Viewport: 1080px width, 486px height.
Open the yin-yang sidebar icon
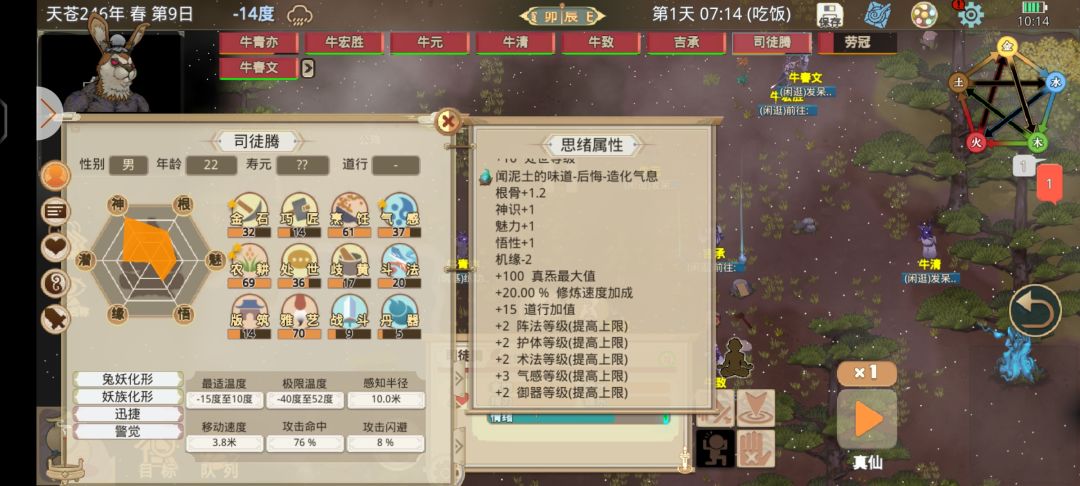(x=55, y=283)
